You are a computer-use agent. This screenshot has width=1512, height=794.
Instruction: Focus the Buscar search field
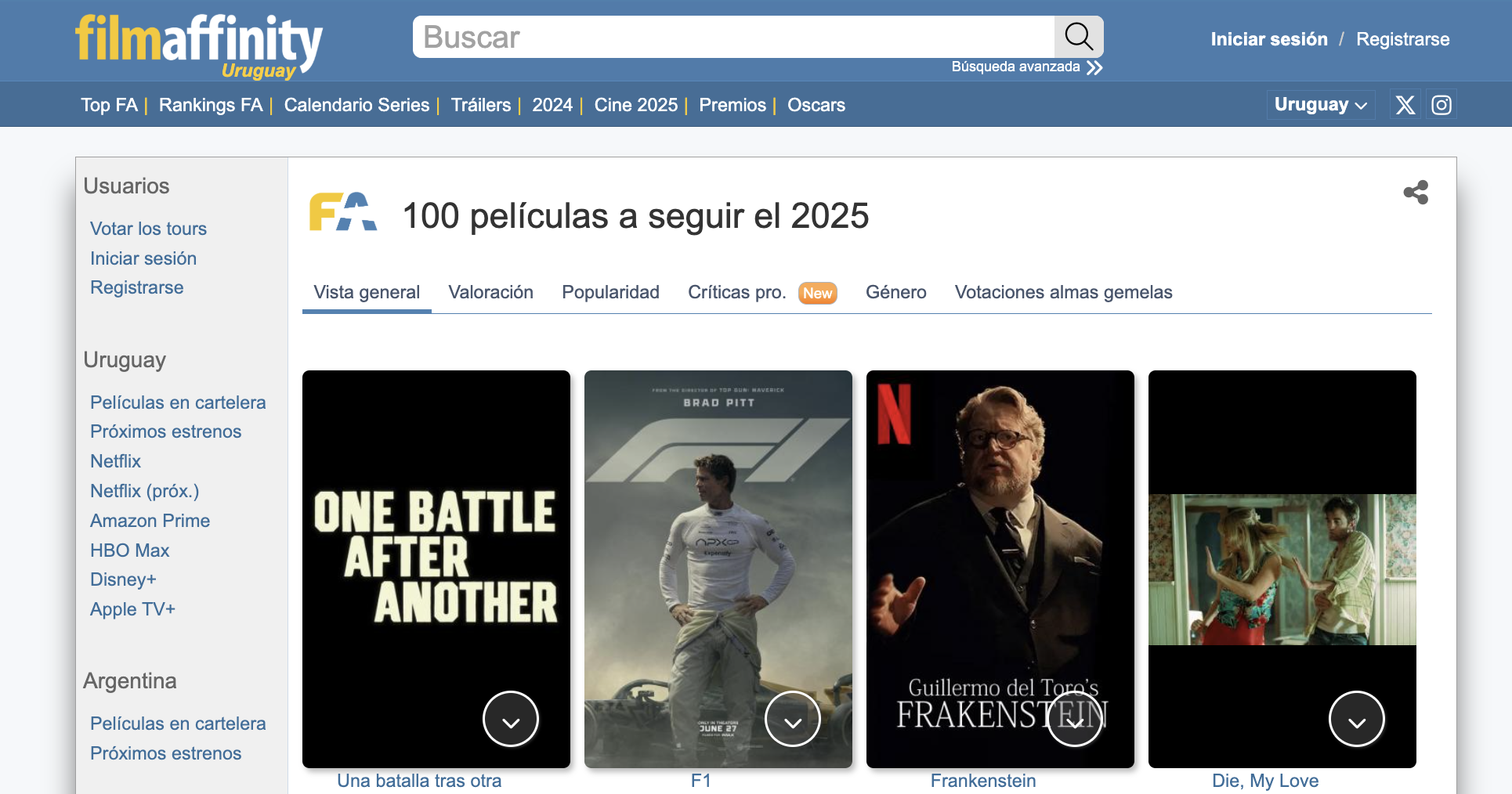pyautogui.click(x=733, y=37)
